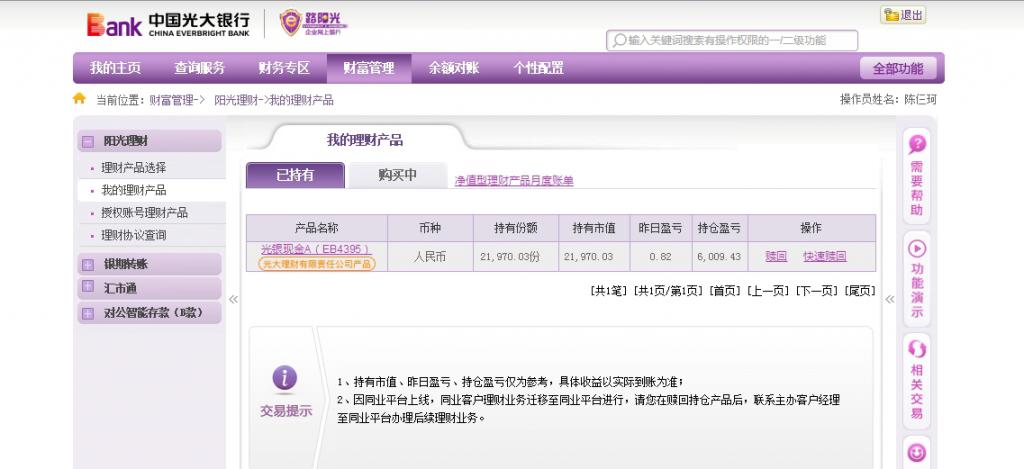Click the 退出 logout icon button
The height and width of the screenshot is (469, 1024).
point(902,15)
